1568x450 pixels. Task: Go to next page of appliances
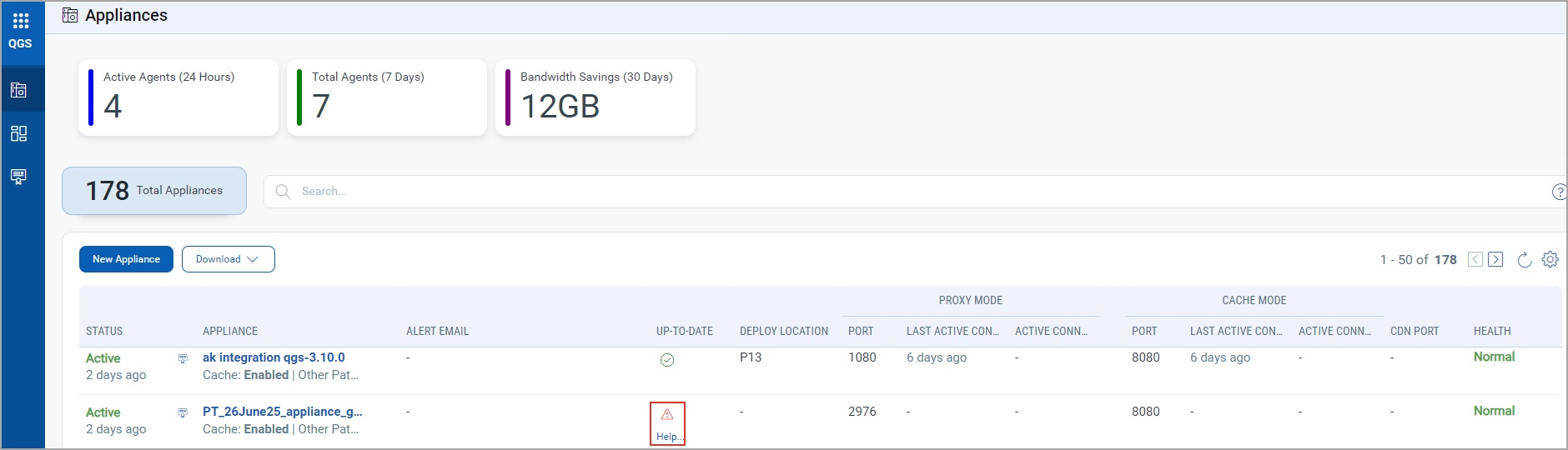(x=1495, y=260)
